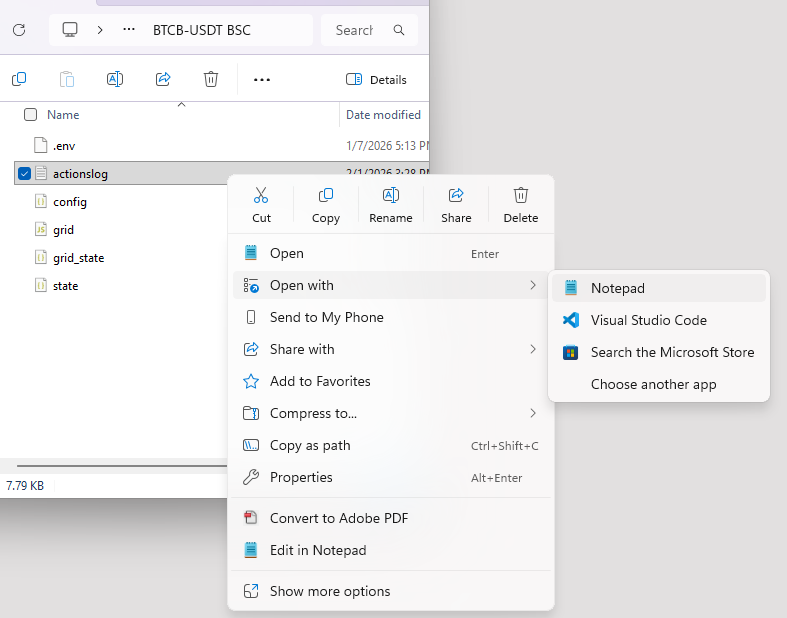
Task: Choose Send to My Phone
Action: [x=390, y=317]
